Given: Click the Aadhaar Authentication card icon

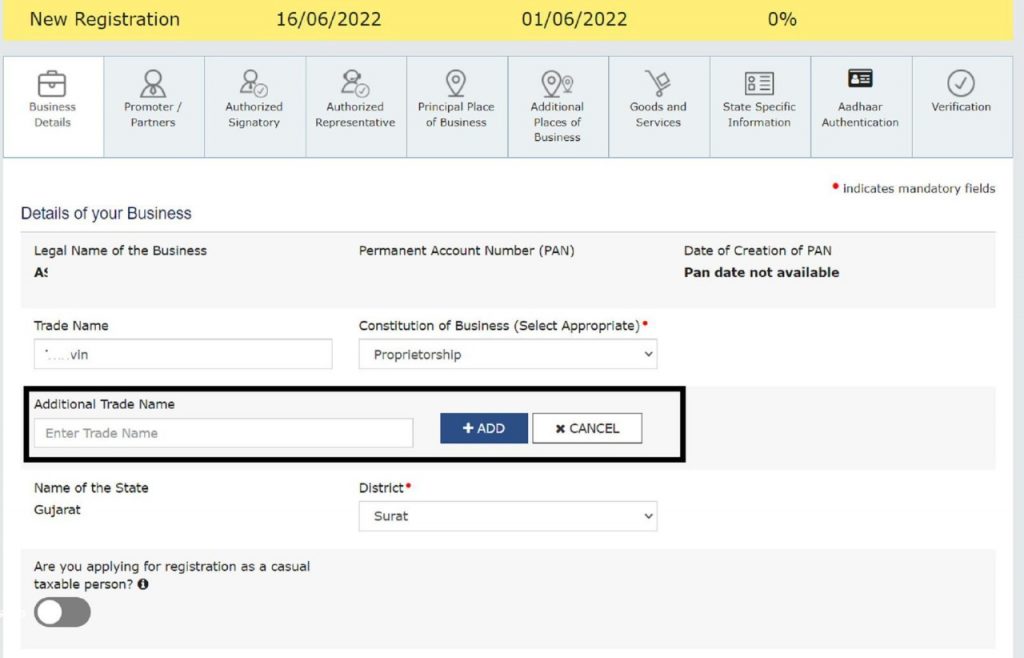Looking at the screenshot, I should (860, 79).
